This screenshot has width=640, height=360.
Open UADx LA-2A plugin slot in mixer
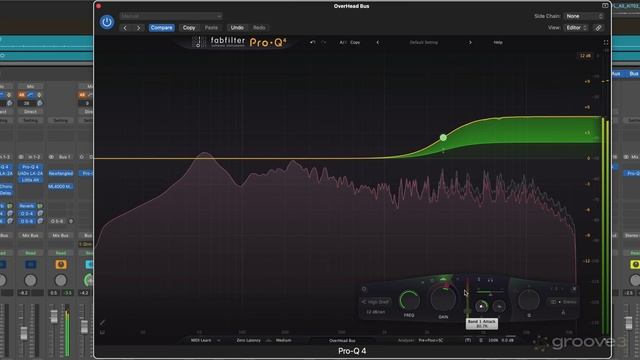(30, 173)
